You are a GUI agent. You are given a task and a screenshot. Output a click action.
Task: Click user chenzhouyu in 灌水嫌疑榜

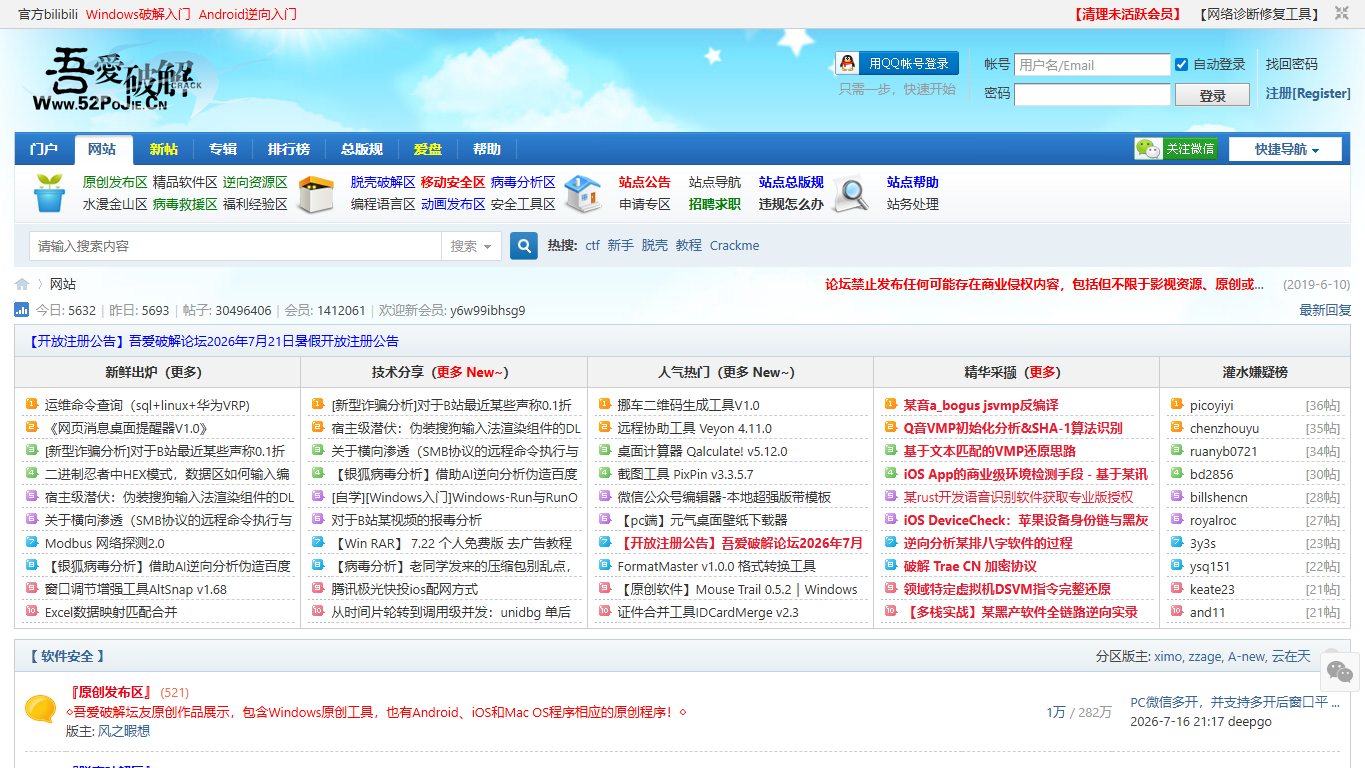coord(1225,428)
